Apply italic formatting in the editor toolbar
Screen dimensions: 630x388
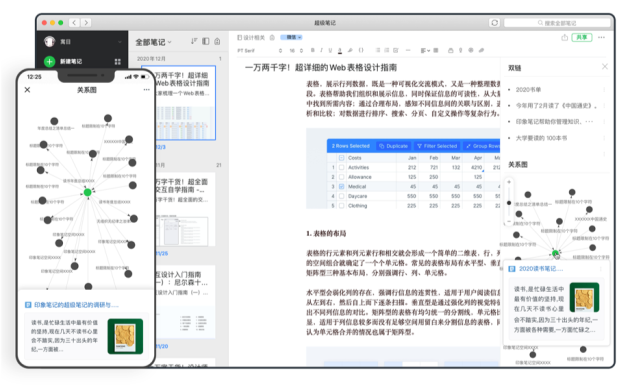click(321, 50)
